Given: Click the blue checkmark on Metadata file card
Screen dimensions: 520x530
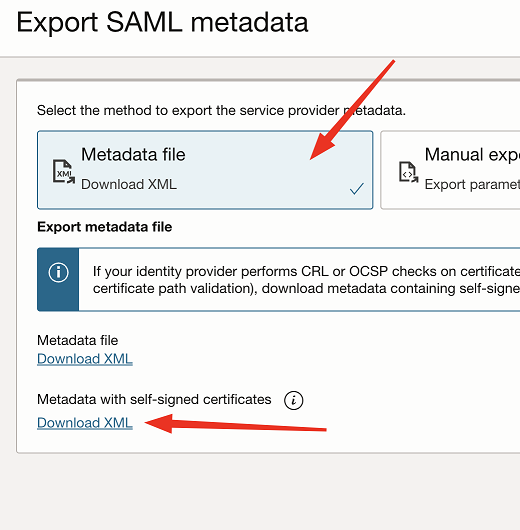Looking at the screenshot, I should coord(357,189).
